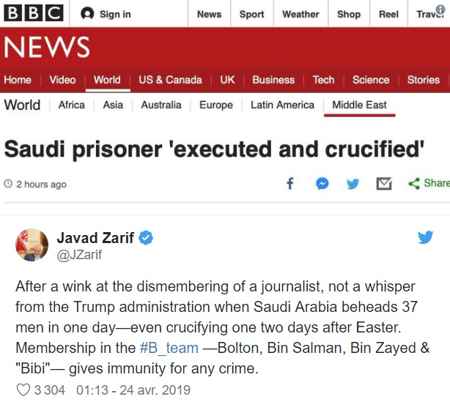Go to the Africa region tab
The width and height of the screenshot is (450, 402).
(72, 105)
